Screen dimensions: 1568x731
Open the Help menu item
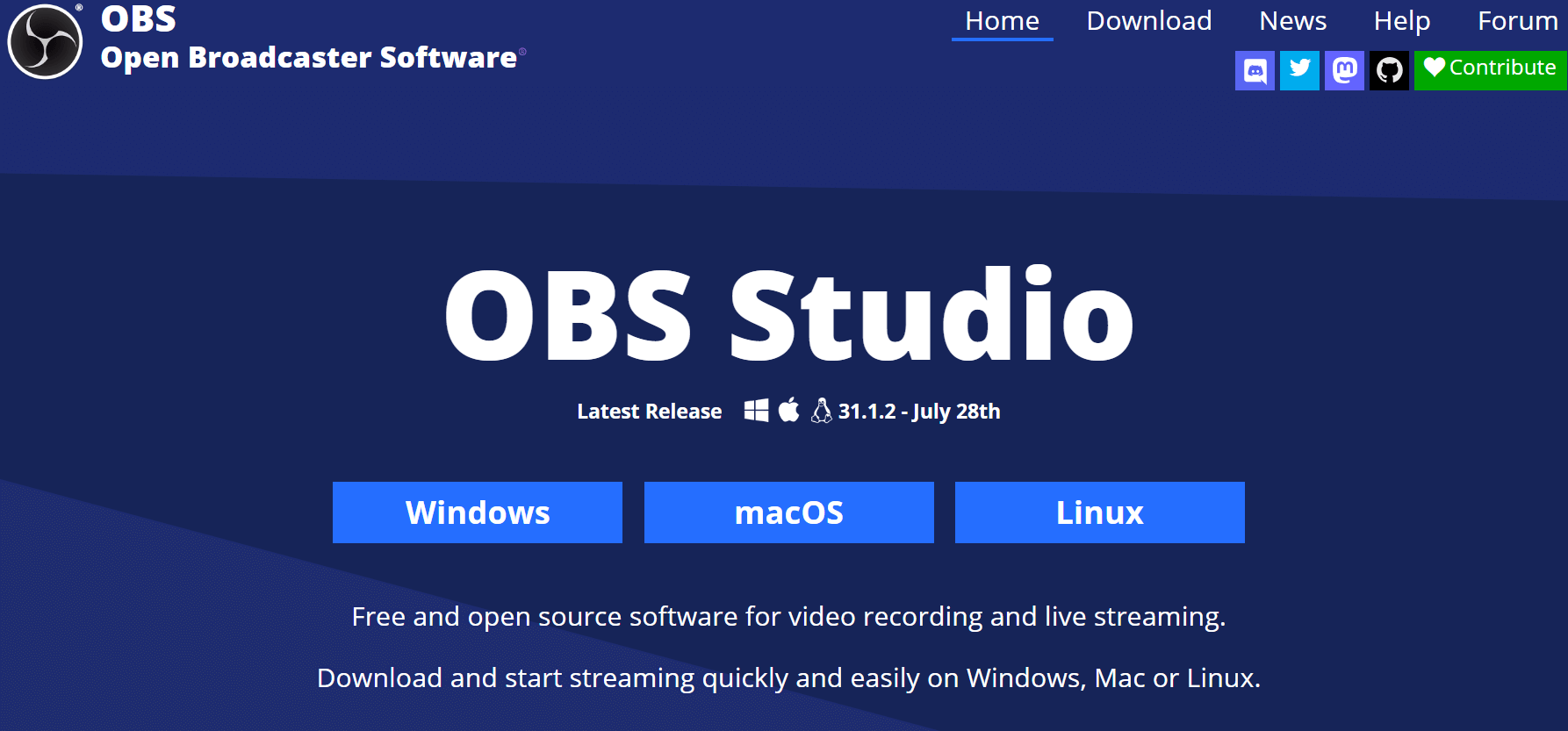tap(1402, 20)
